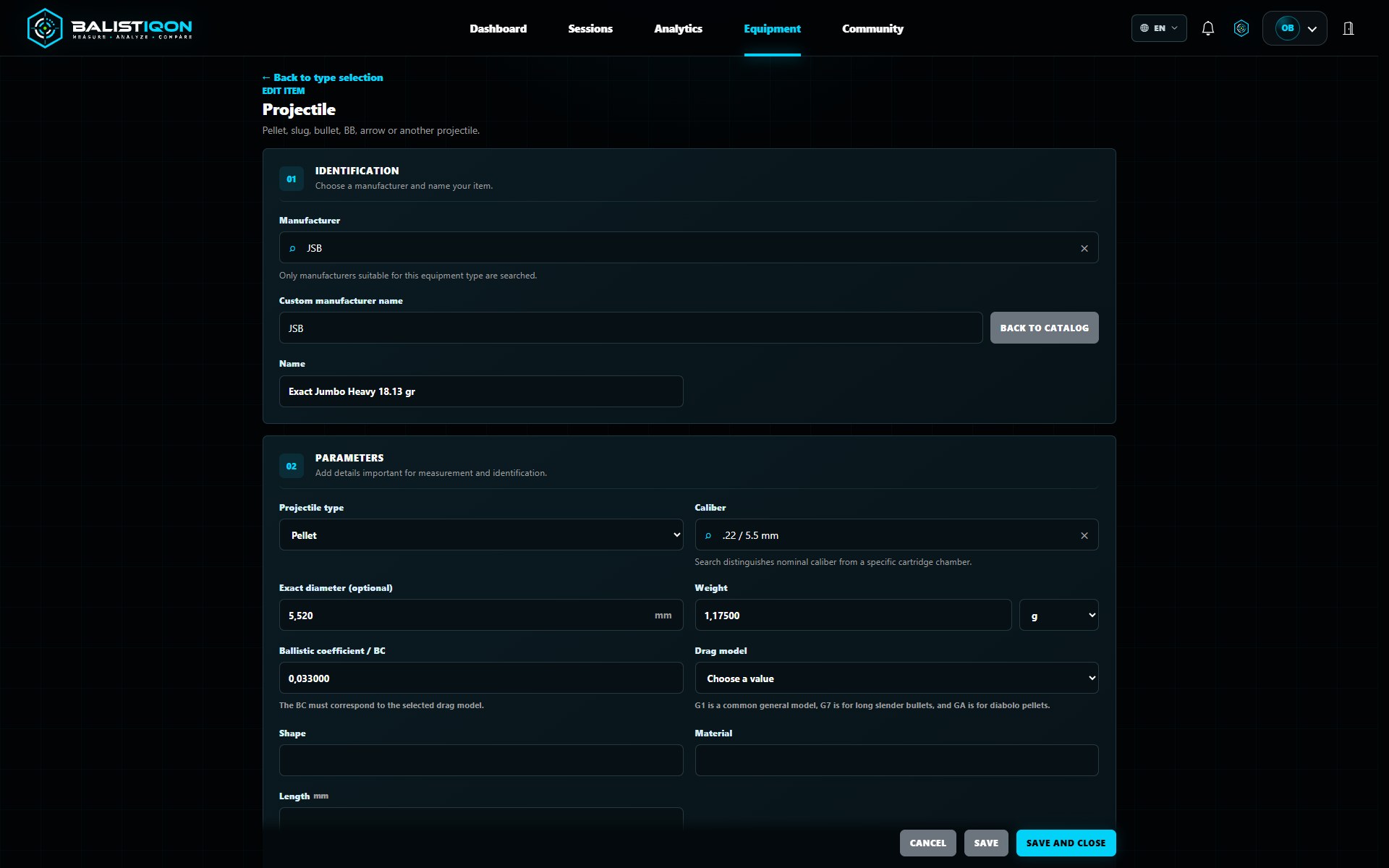The width and height of the screenshot is (1389, 868).
Task: Click the 'BC must correspond' hint text
Action: [x=381, y=705]
